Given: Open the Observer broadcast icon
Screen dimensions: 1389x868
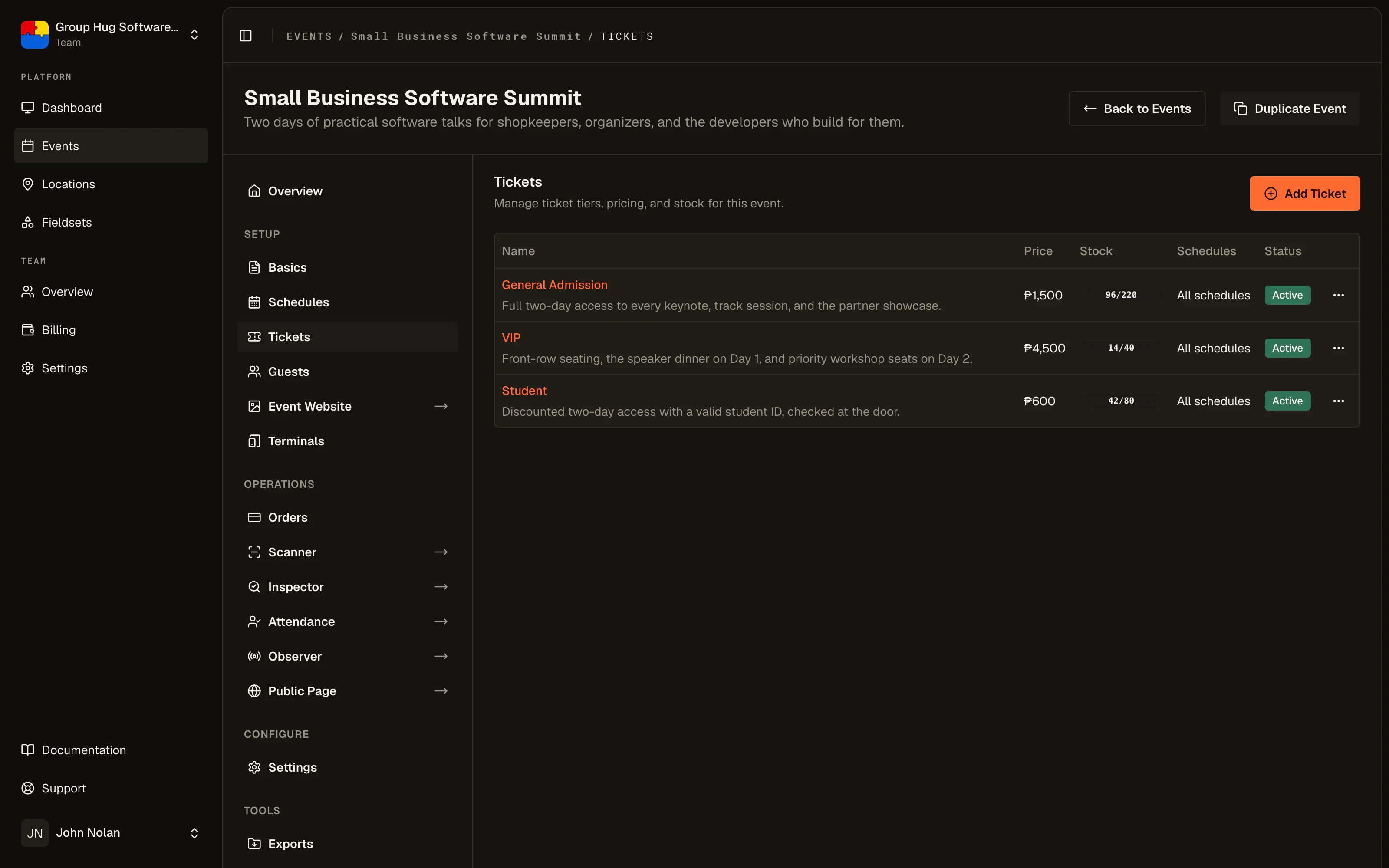Looking at the screenshot, I should click(254, 656).
